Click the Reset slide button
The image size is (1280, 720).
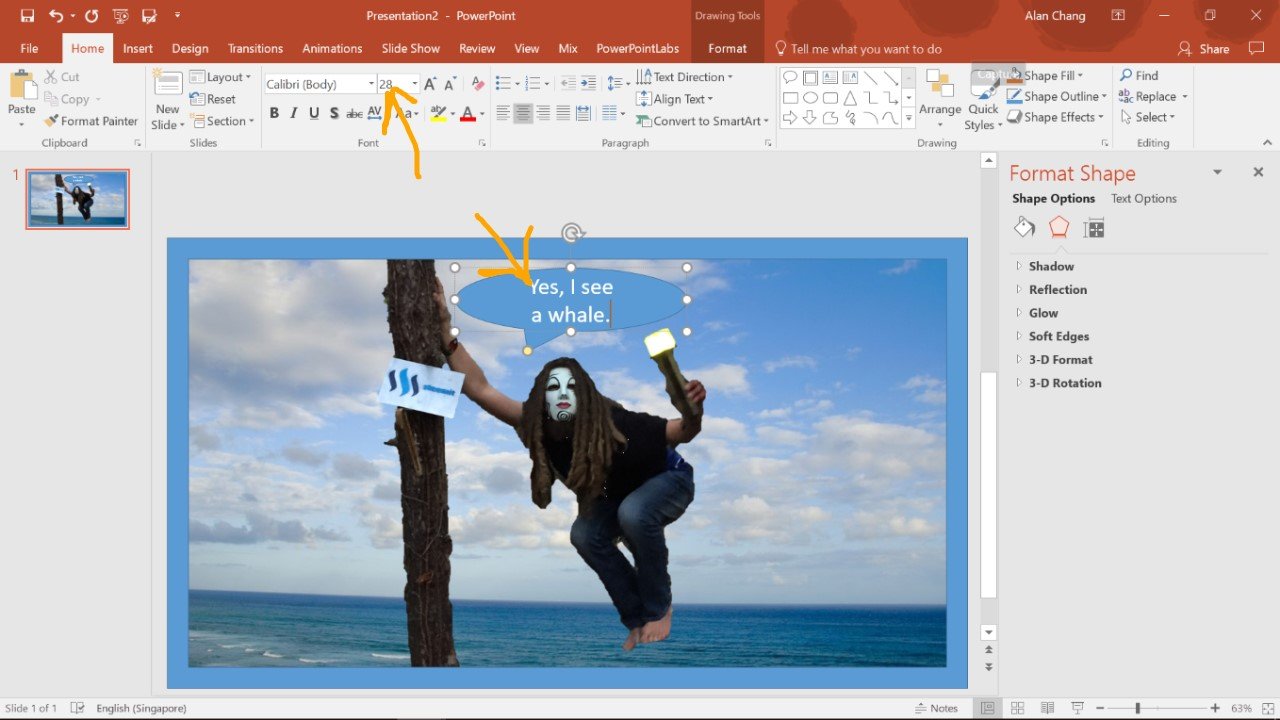tap(212, 99)
